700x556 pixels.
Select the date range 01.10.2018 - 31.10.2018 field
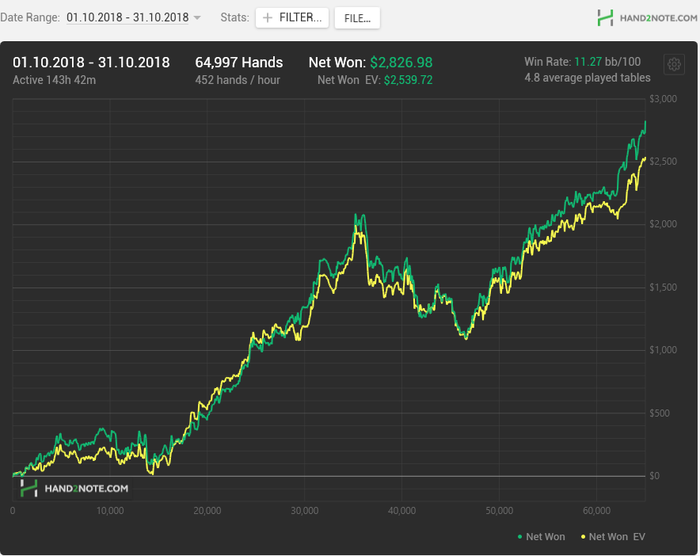click(127, 17)
